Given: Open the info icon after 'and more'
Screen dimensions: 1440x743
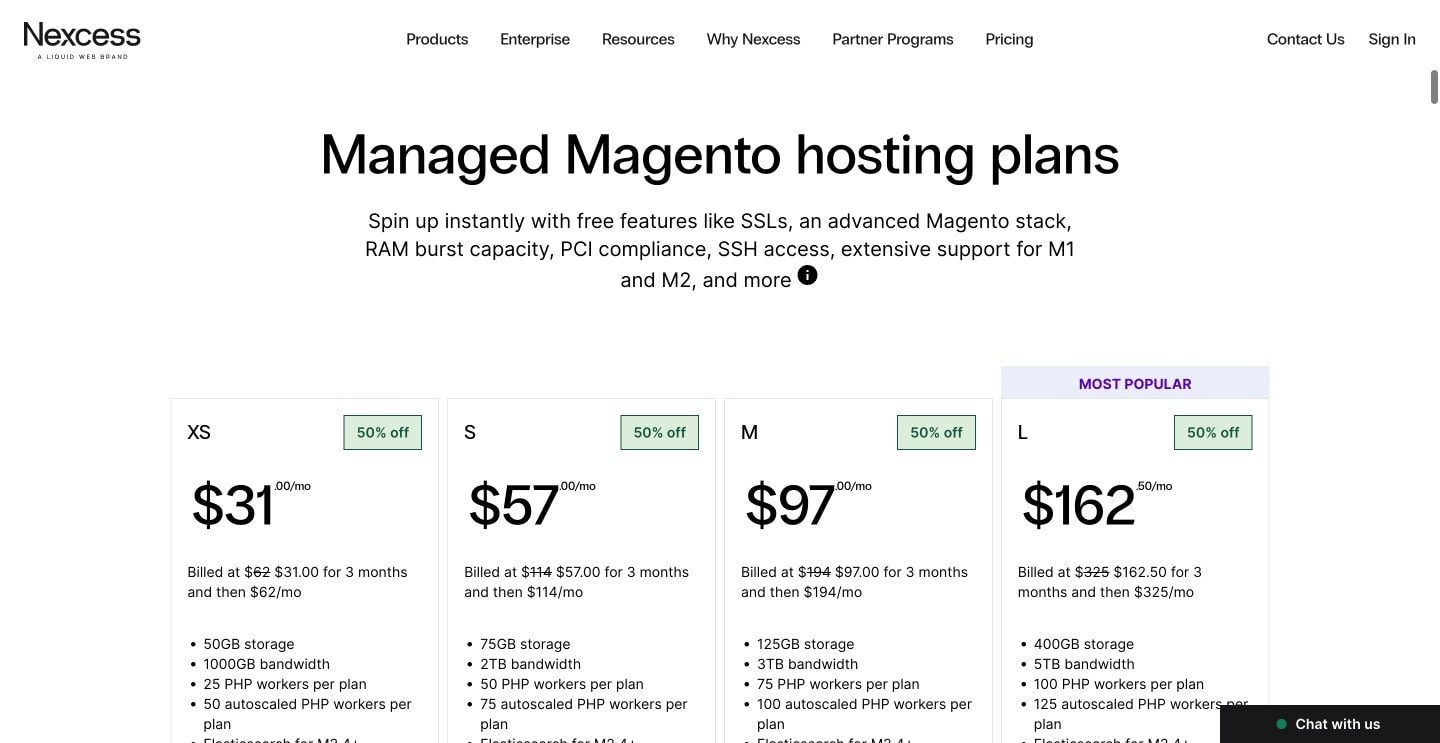Looking at the screenshot, I should pos(807,275).
